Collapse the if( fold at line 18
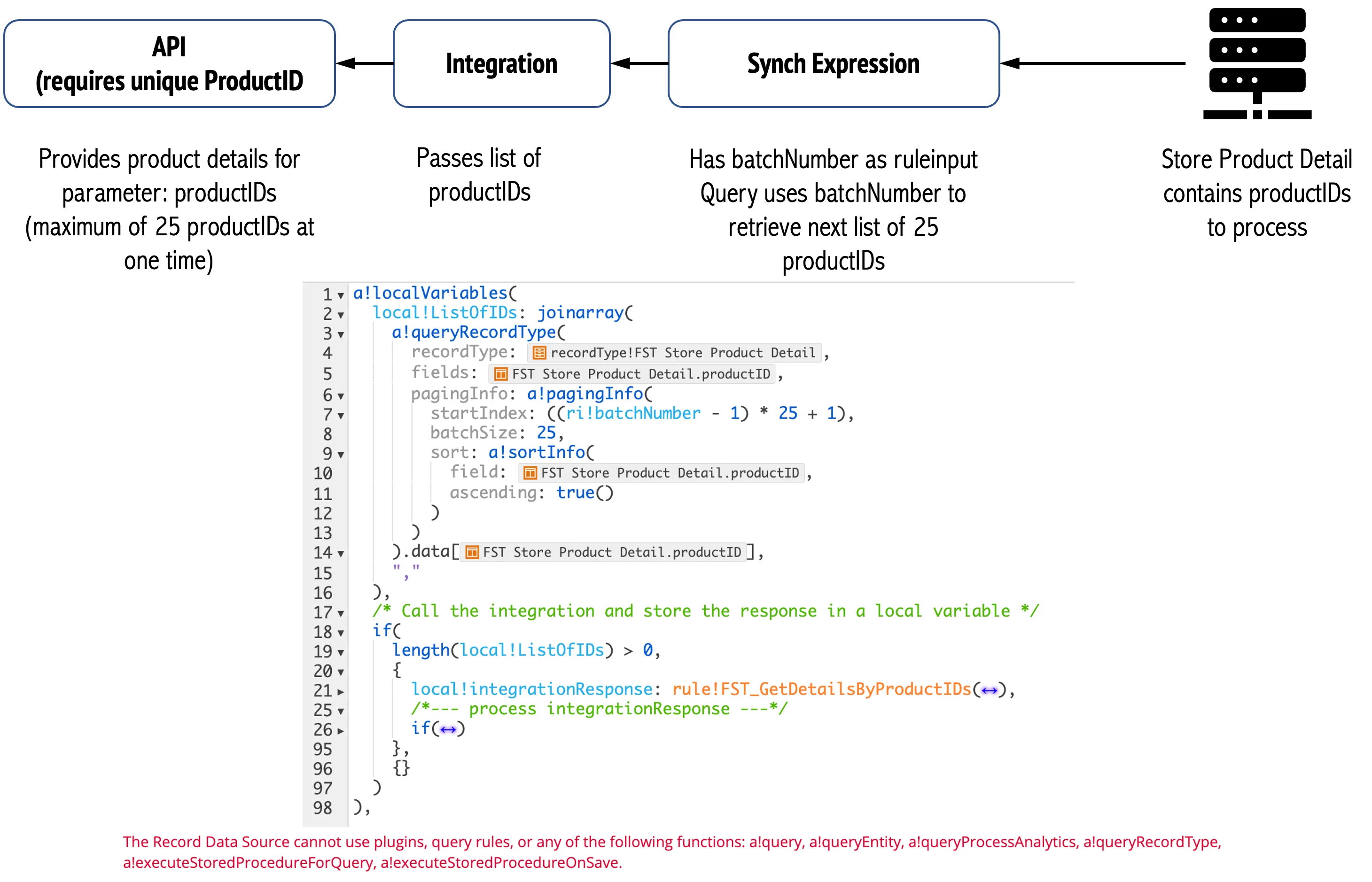This screenshot has width=1372, height=882. (340, 633)
